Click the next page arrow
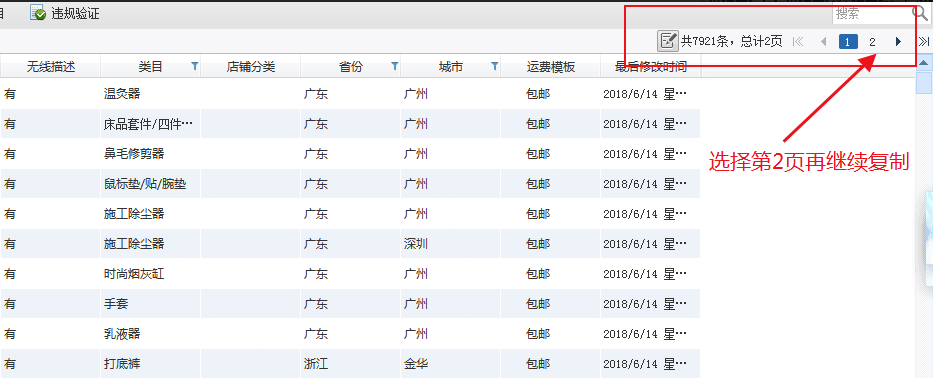 tap(898, 42)
